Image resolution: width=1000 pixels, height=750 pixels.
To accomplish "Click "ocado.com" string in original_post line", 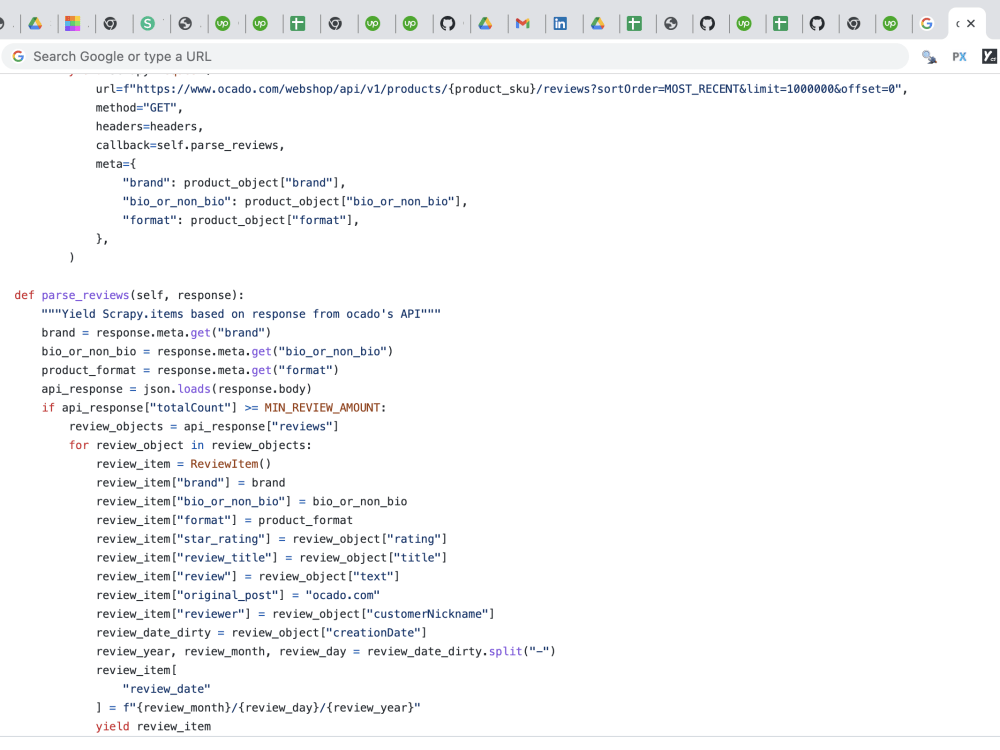I will [x=342, y=595].
